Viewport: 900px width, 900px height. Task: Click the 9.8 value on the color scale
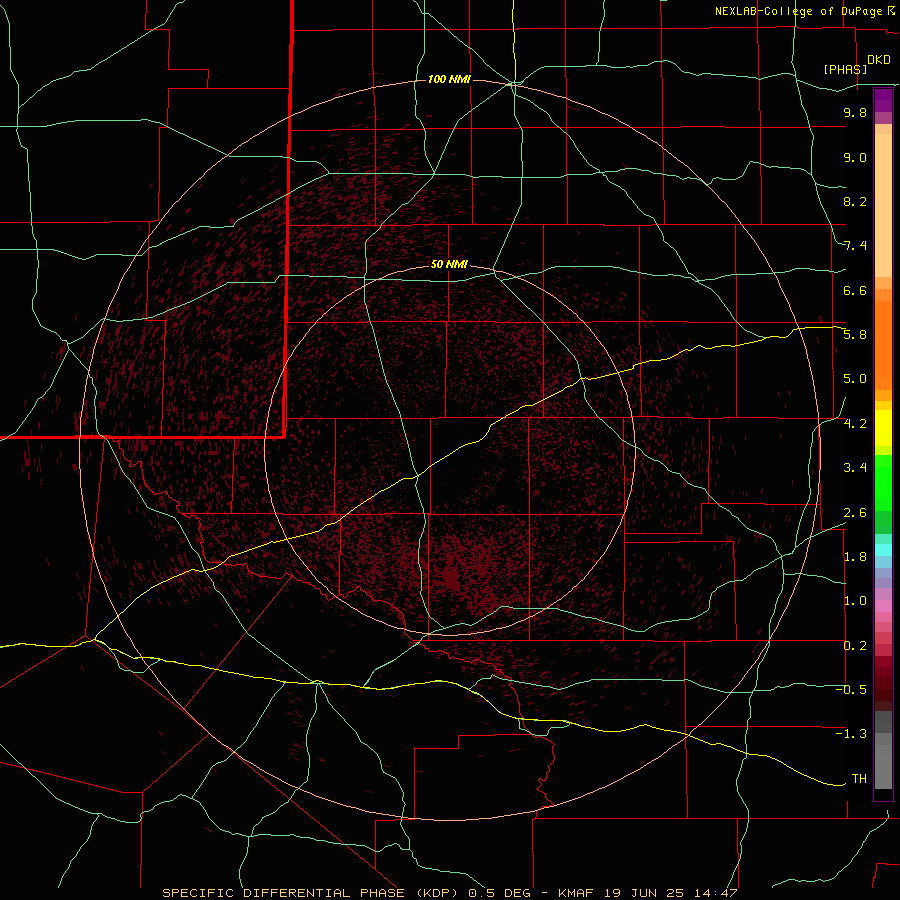pos(855,112)
